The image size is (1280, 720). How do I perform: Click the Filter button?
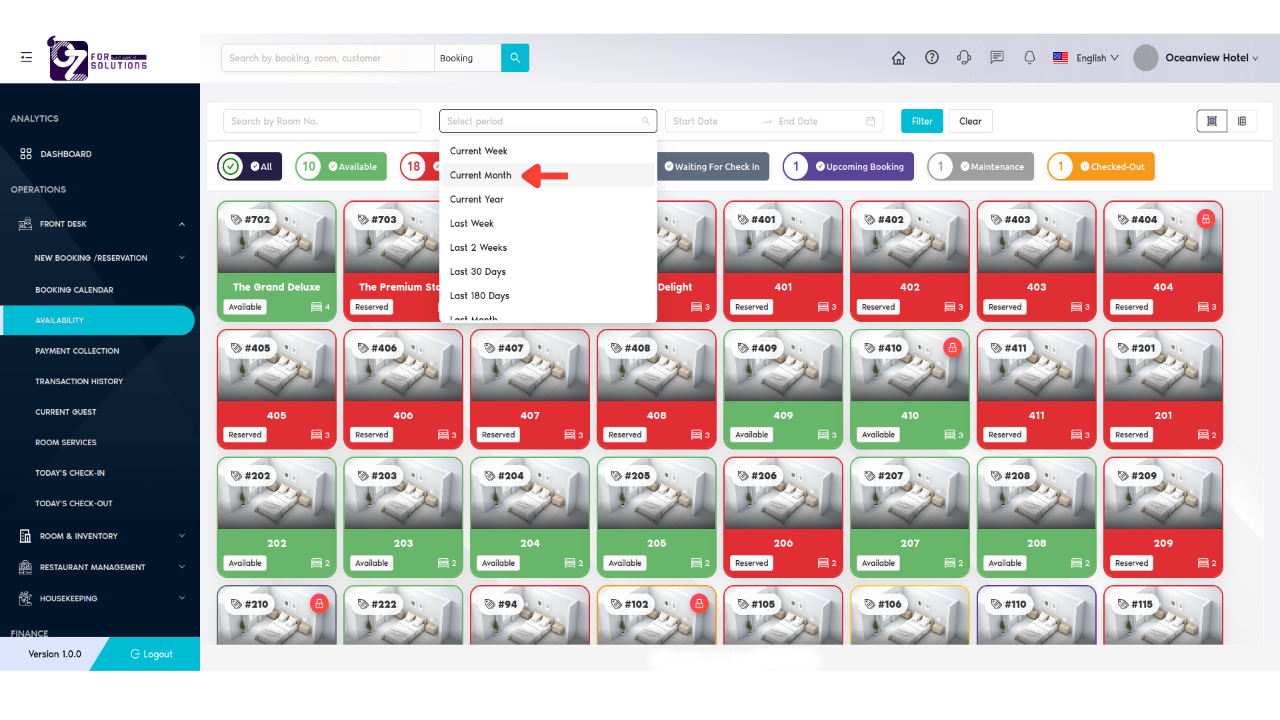921,120
